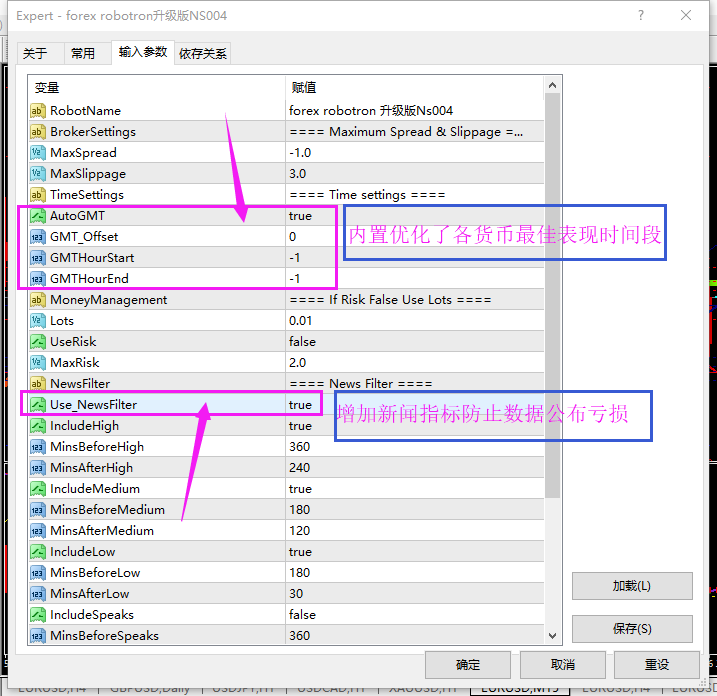Click the MaxRisk value 2.0
This screenshot has width=717, height=696.
298,363
